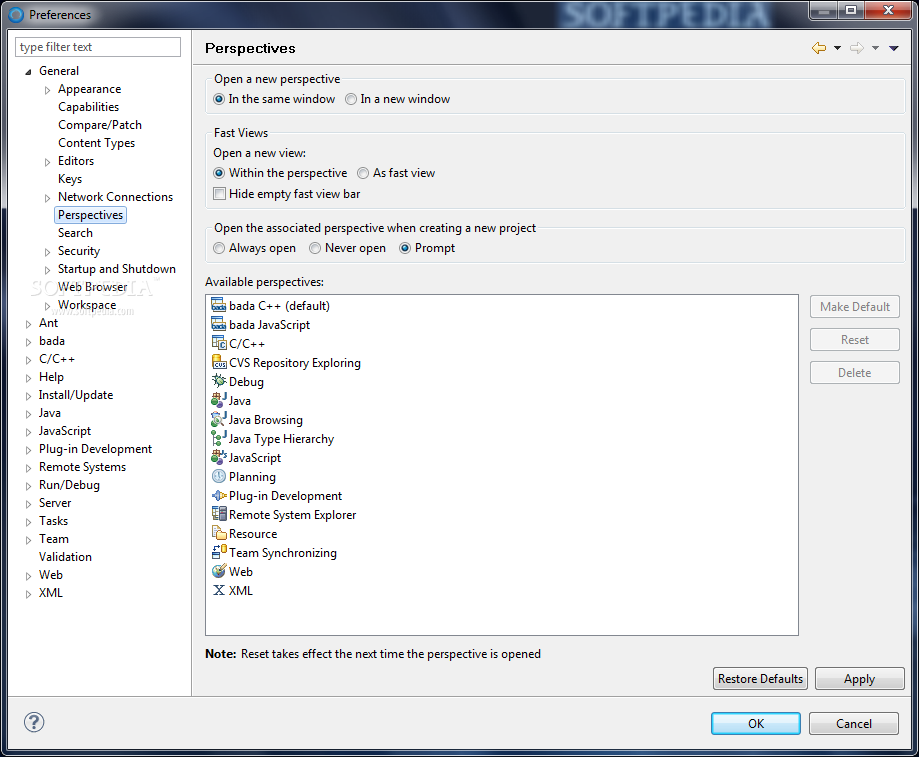Select Perspectives in the tree
The height and width of the screenshot is (757, 919).
90,215
